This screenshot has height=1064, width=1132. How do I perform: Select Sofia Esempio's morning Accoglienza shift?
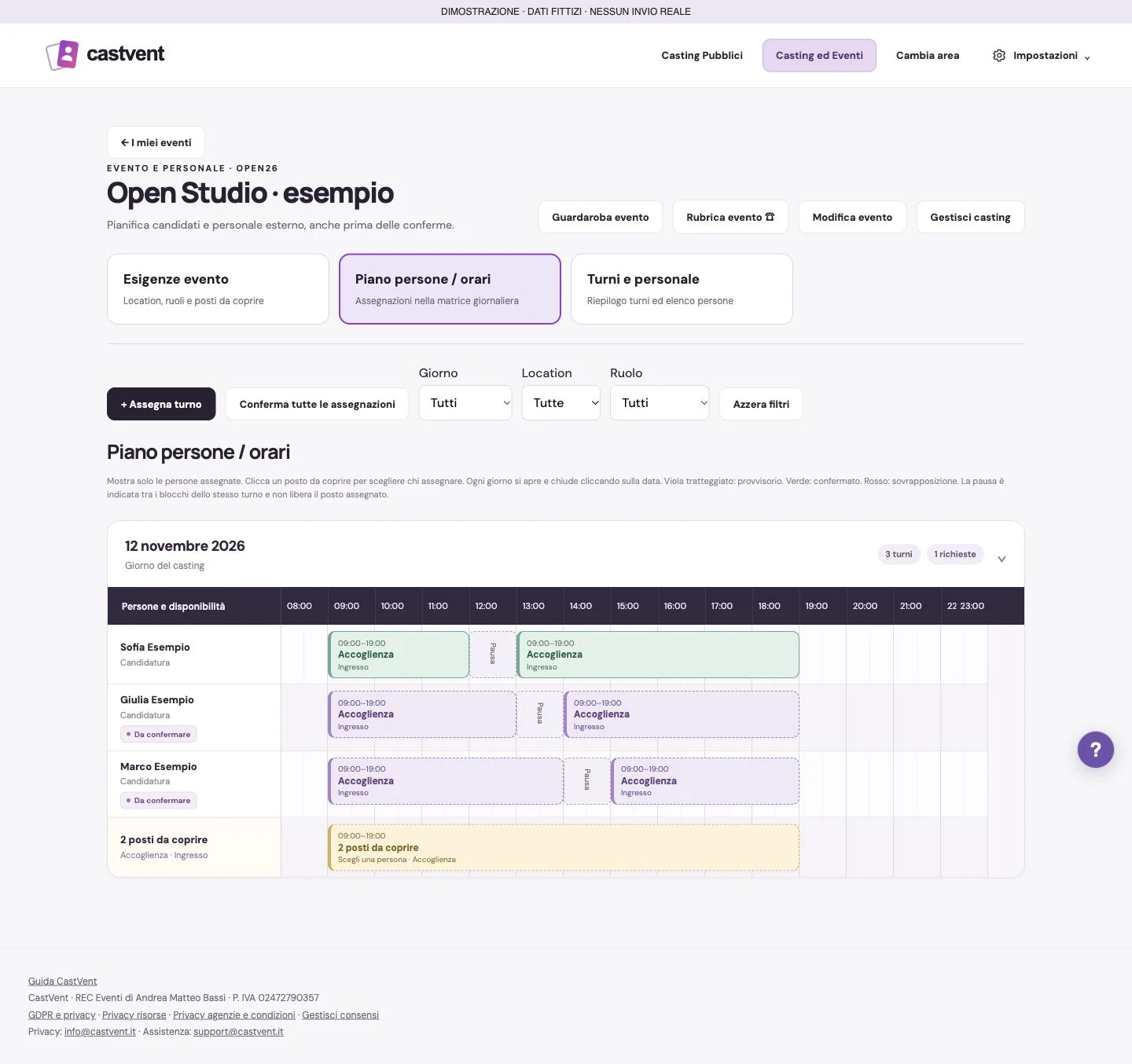[399, 655]
